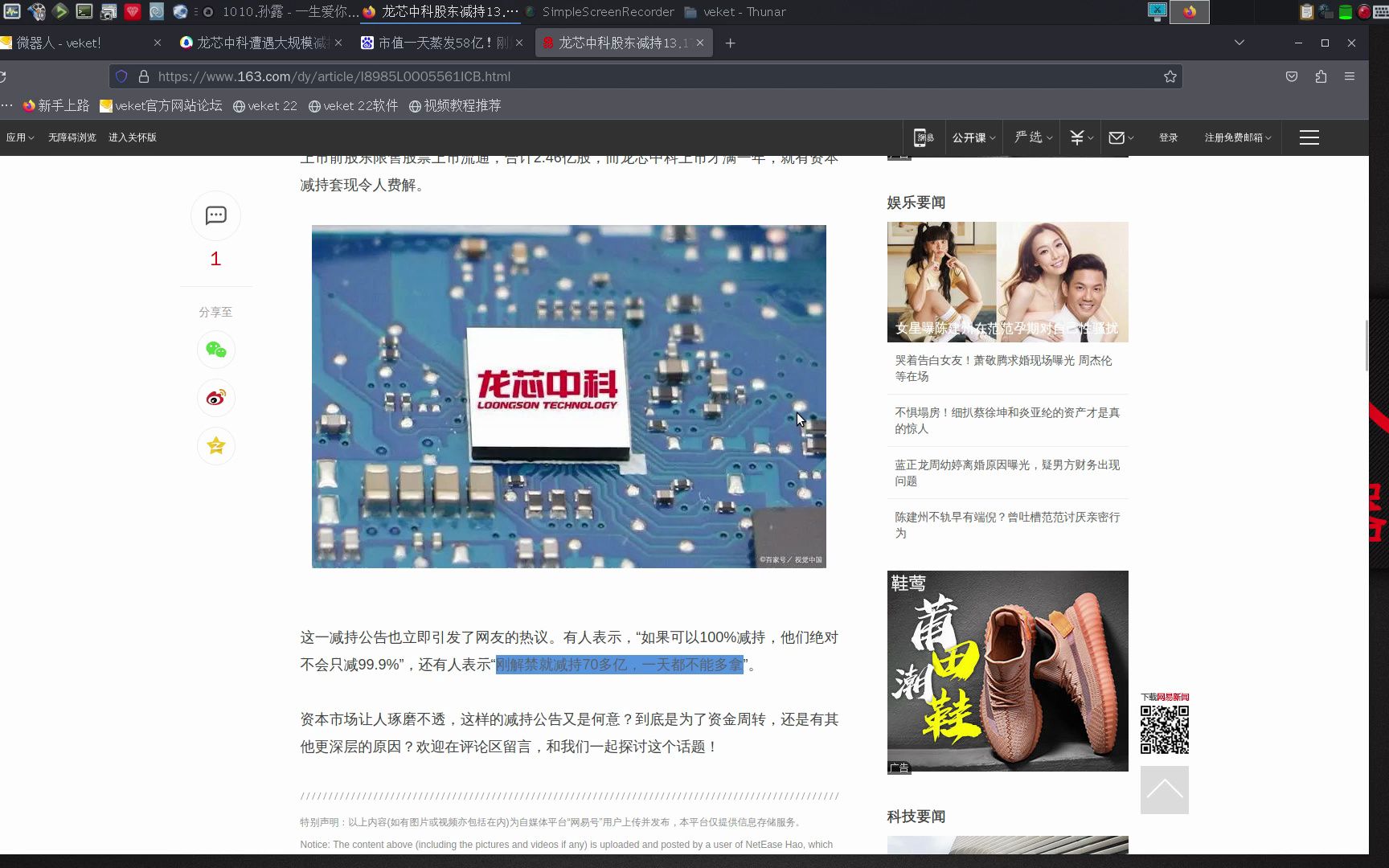
Task: Switch to the 微器人 - veket tab
Action: click(72, 43)
